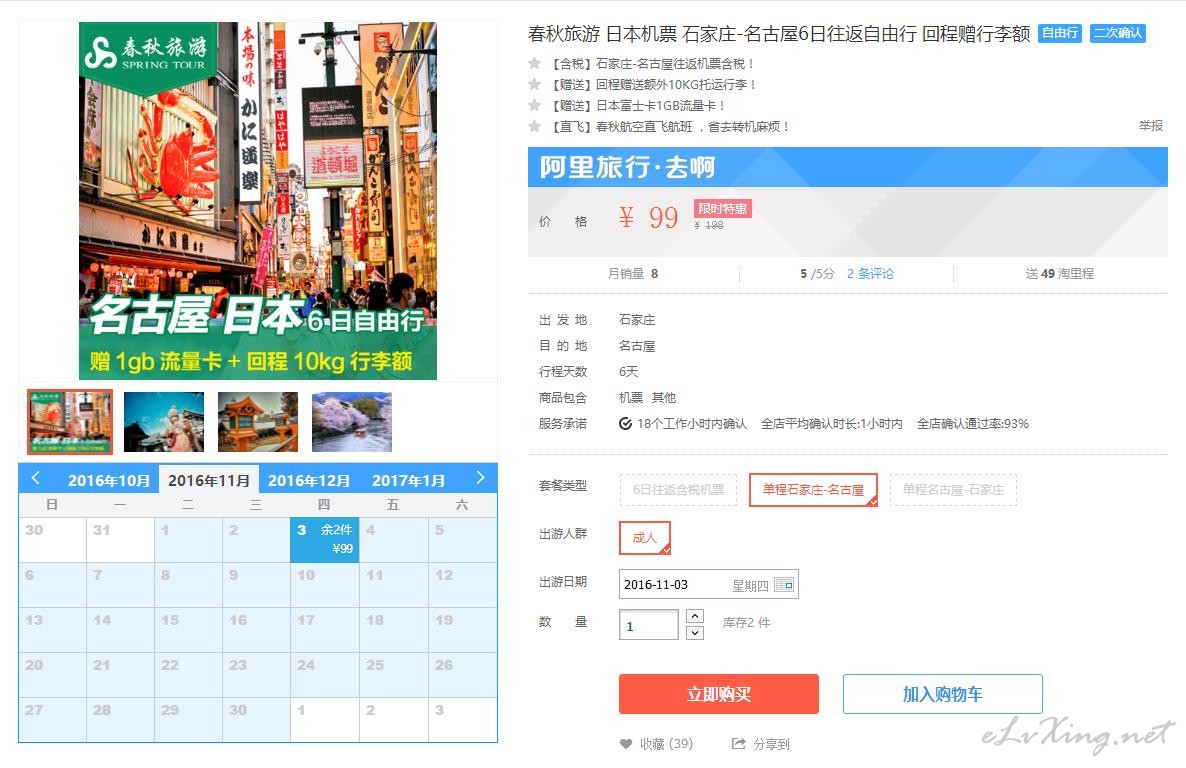Switch to 2016年11月 calendar tab
The image size is (1186, 768).
(x=209, y=480)
